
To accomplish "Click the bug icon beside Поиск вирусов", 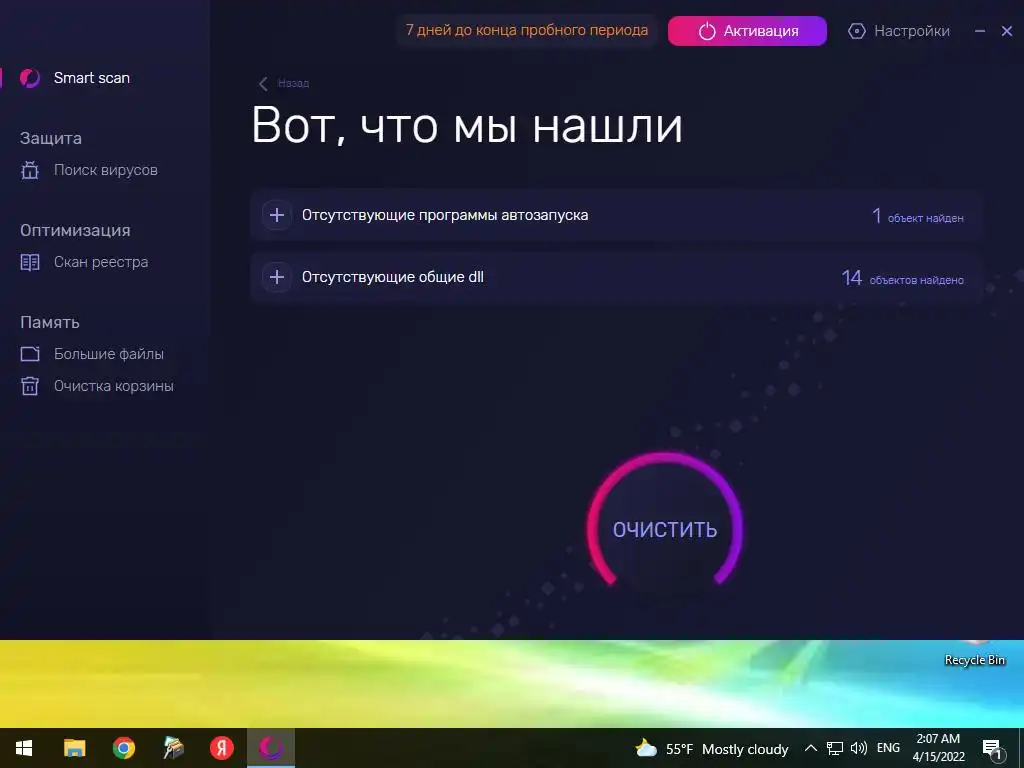I will (30, 170).
